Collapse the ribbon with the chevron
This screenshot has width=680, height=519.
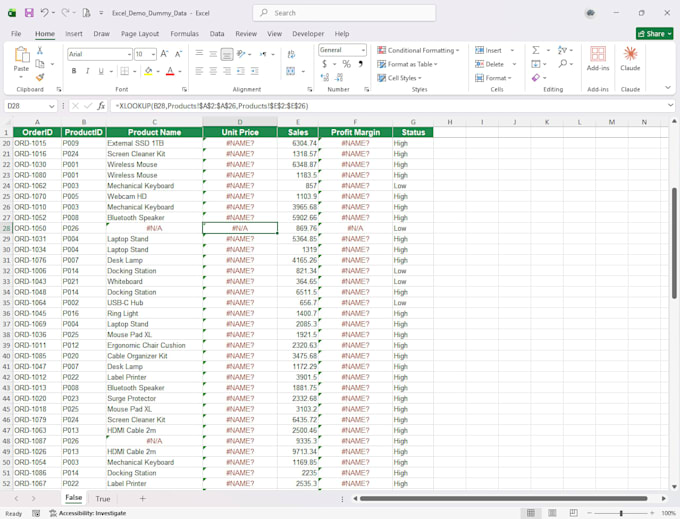click(x=668, y=88)
